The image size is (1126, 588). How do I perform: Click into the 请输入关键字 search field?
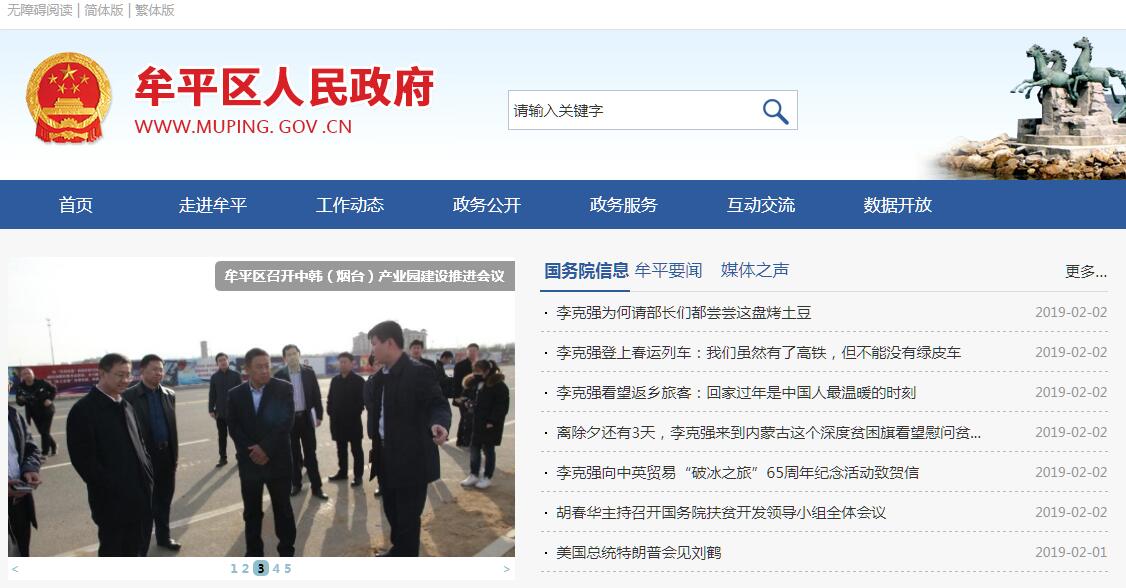tap(633, 111)
